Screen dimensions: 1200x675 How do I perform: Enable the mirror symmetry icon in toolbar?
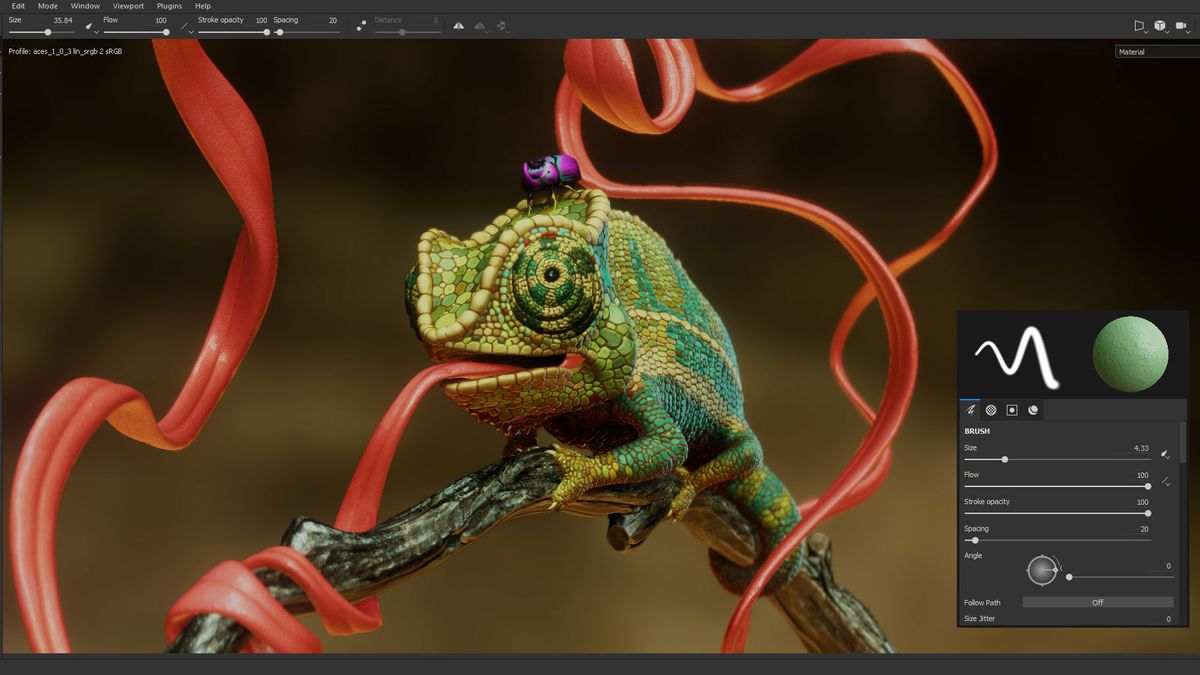click(459, 26)
